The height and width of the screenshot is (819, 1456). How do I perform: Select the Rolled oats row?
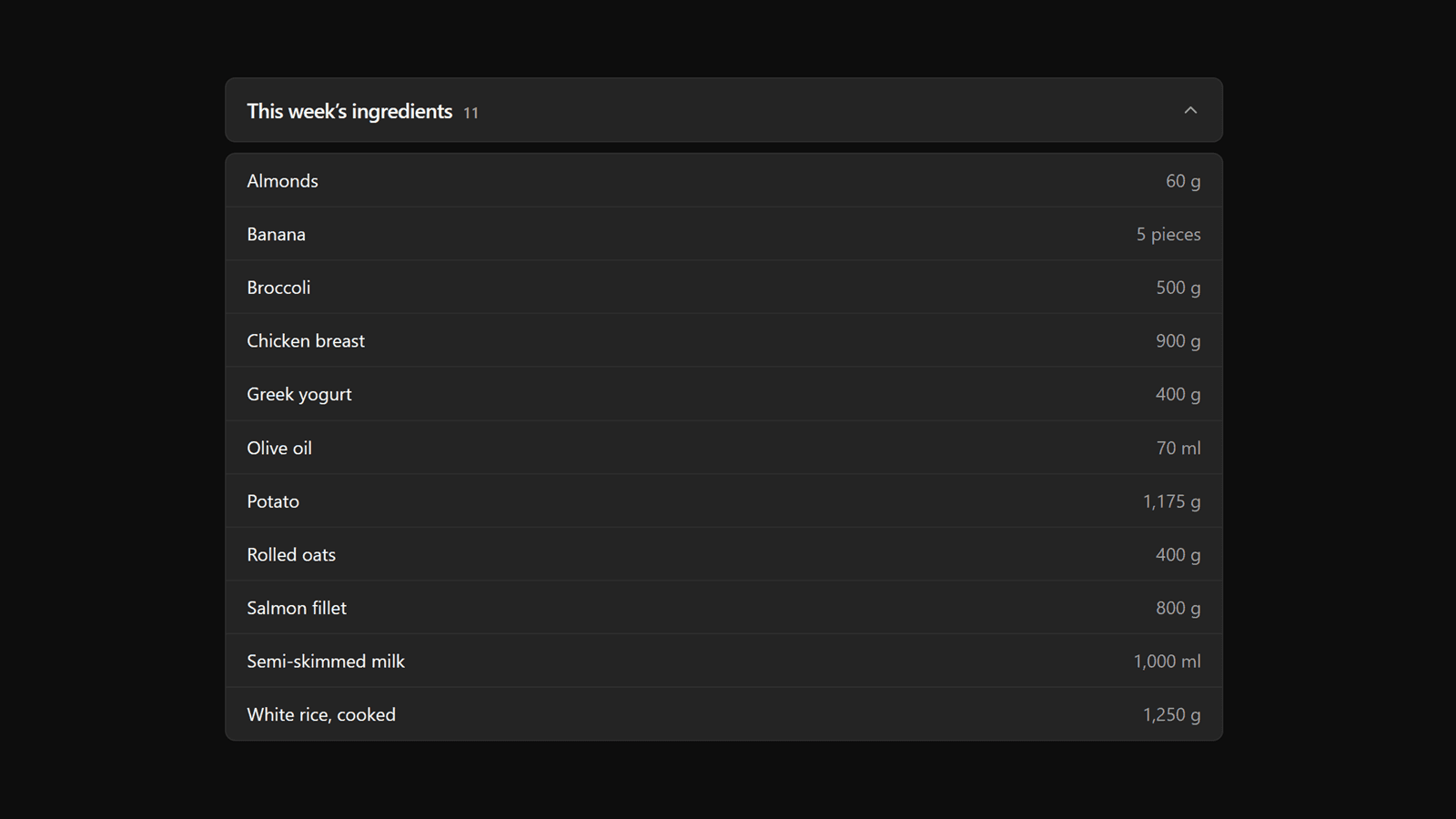click(x=723, y=554)
